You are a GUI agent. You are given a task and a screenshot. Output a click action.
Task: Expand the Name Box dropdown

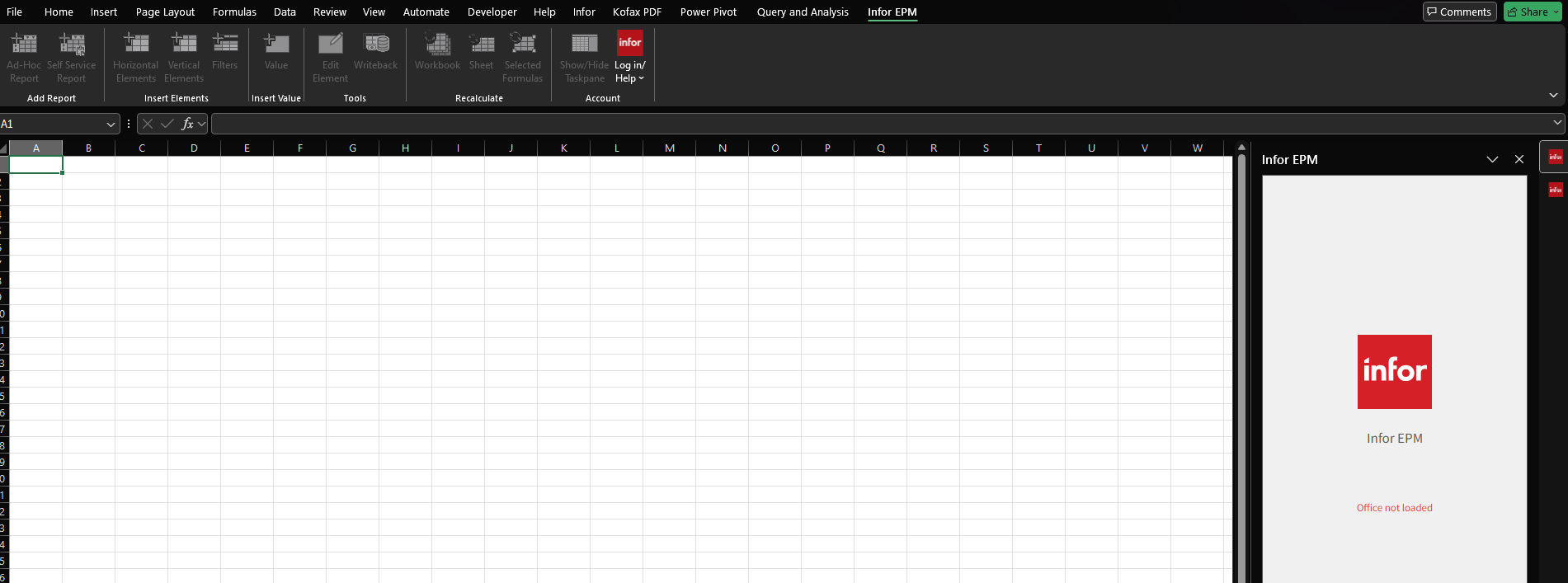[x=111, y=124]
